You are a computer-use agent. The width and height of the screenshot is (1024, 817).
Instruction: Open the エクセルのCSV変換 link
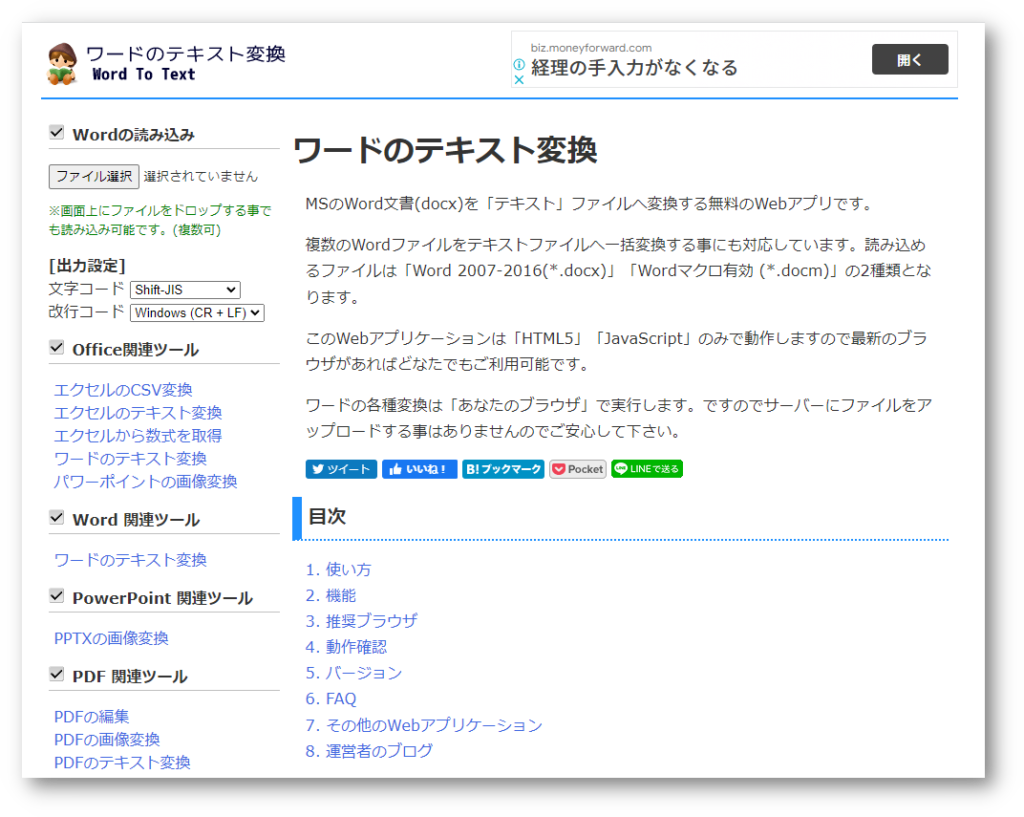coord(123,390)
